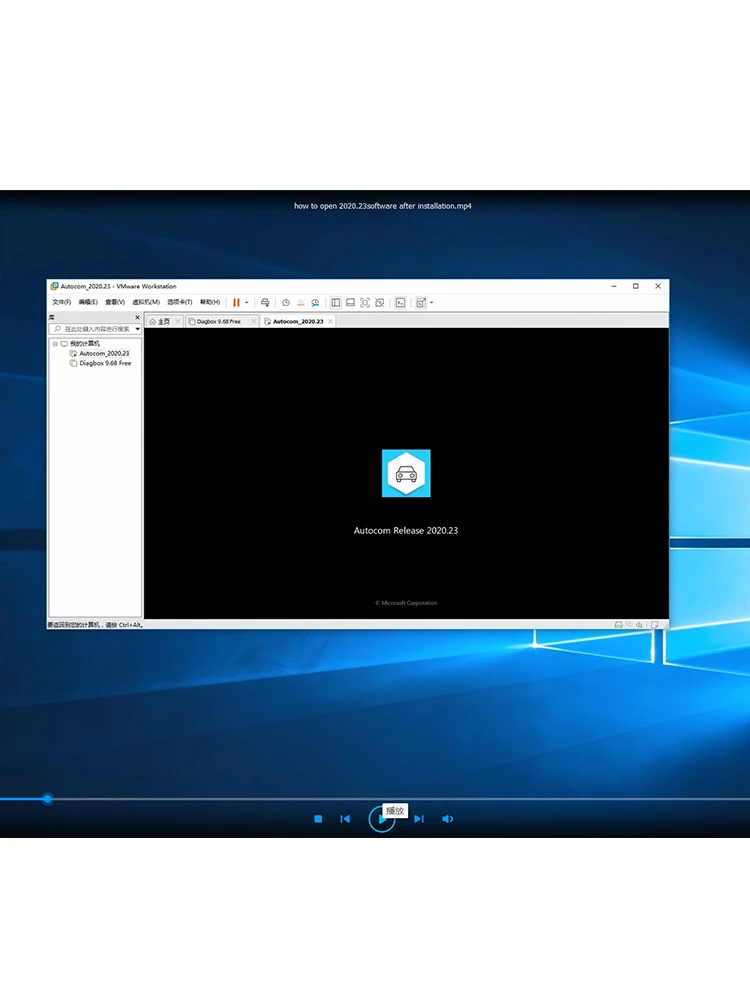Stop the video with the square button
750x1000 pixels.
(x=318, y=819)
